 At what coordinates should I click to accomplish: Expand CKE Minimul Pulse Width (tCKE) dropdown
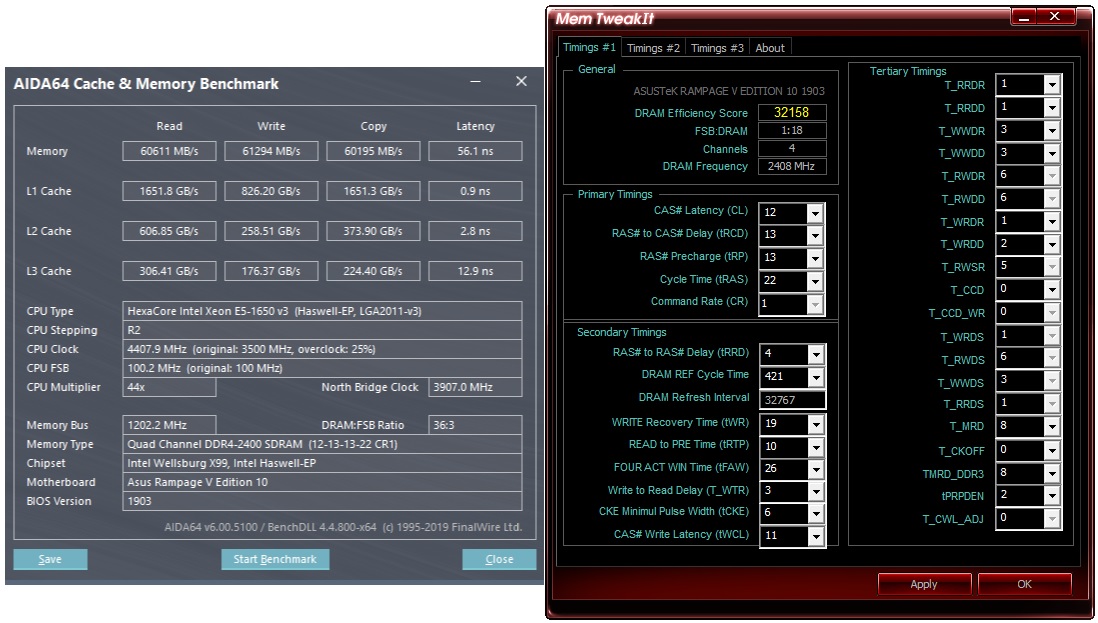tap(816, 514)
